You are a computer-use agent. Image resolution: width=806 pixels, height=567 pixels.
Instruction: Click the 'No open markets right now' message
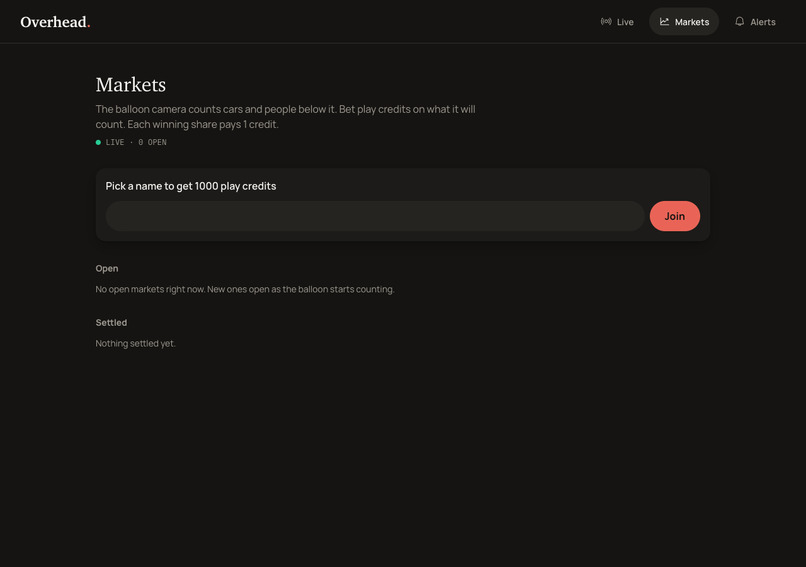[245, 289]
